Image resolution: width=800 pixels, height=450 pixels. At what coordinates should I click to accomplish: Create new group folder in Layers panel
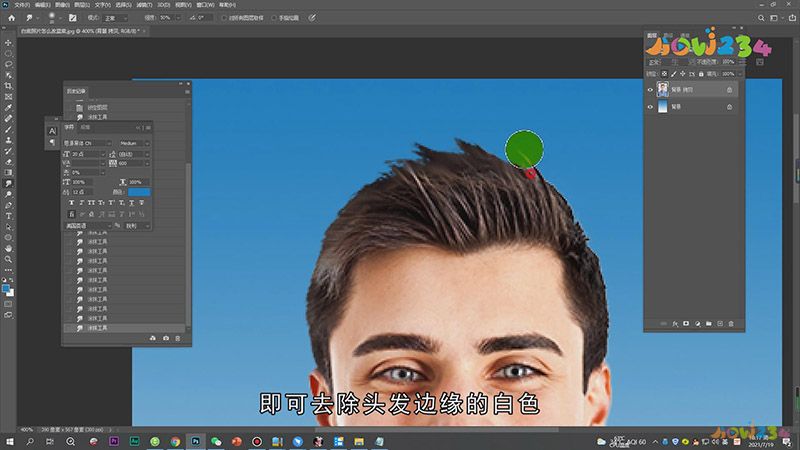tap(709, 323)
